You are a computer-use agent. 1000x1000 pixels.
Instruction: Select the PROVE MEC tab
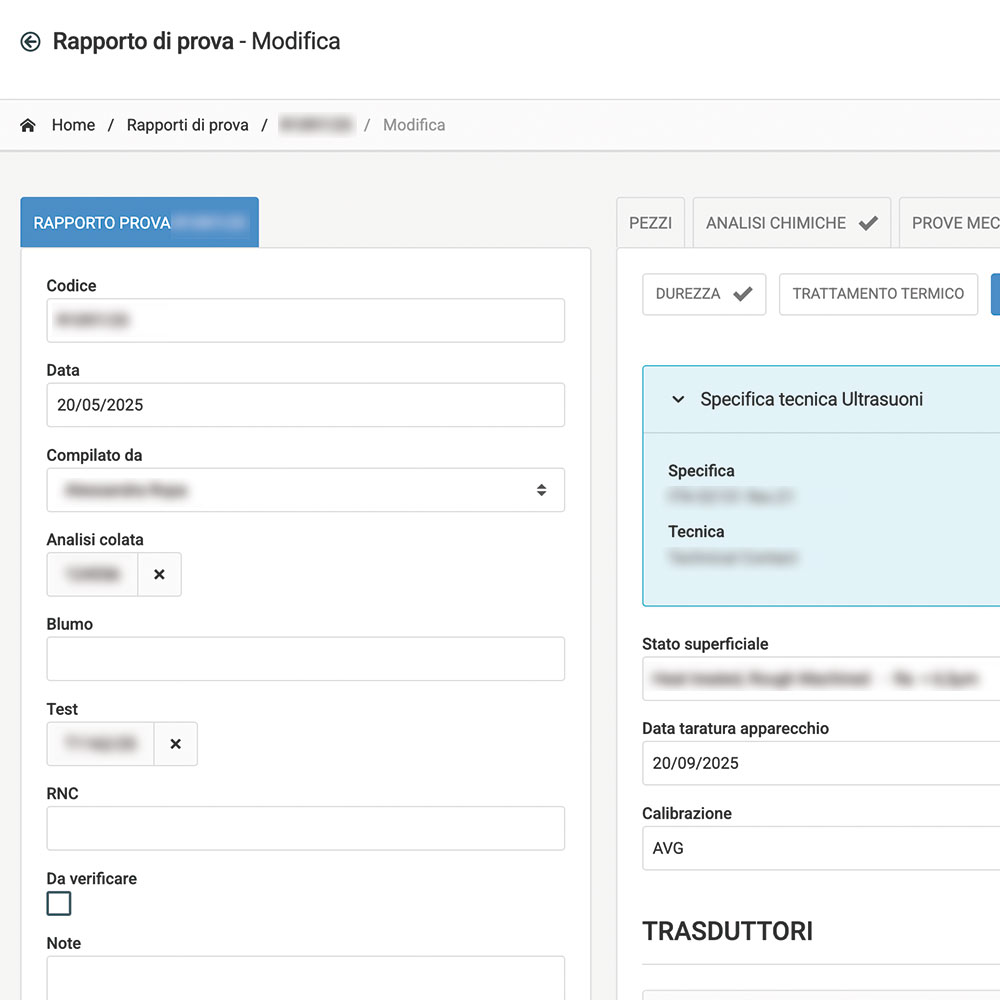pos(953,223)
